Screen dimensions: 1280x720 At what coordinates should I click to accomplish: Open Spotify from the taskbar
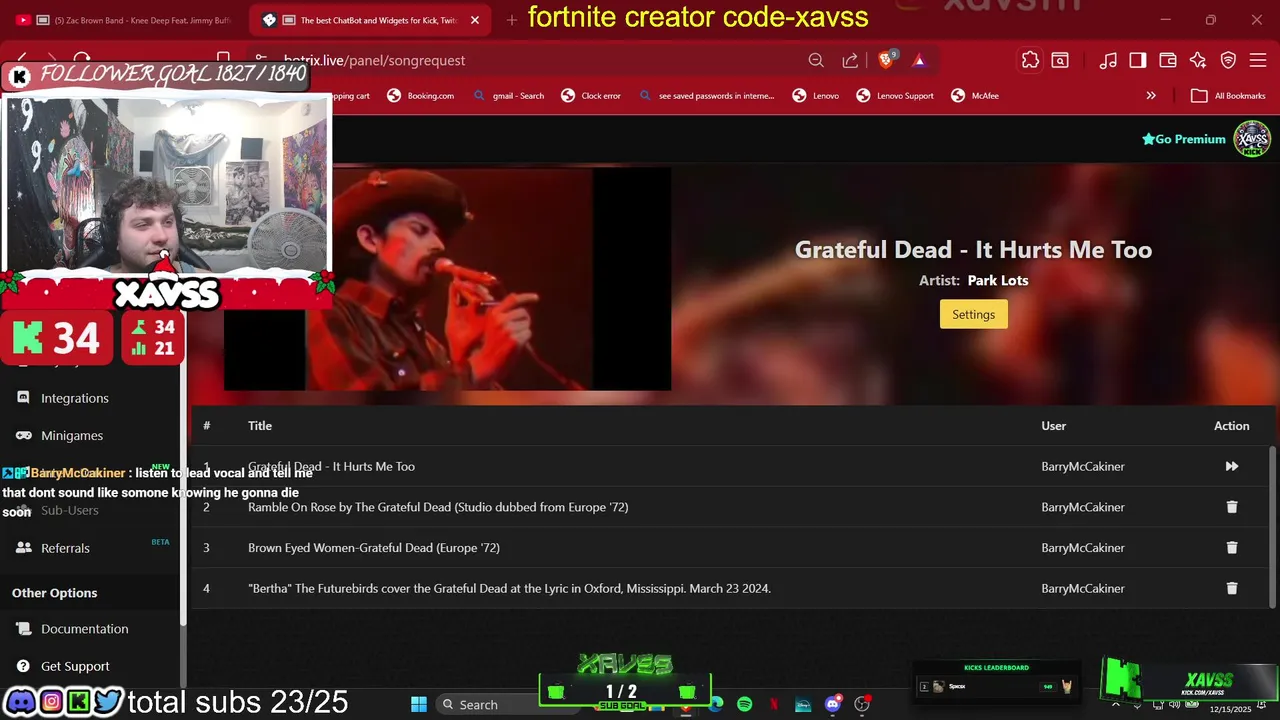tap(745, 704)
